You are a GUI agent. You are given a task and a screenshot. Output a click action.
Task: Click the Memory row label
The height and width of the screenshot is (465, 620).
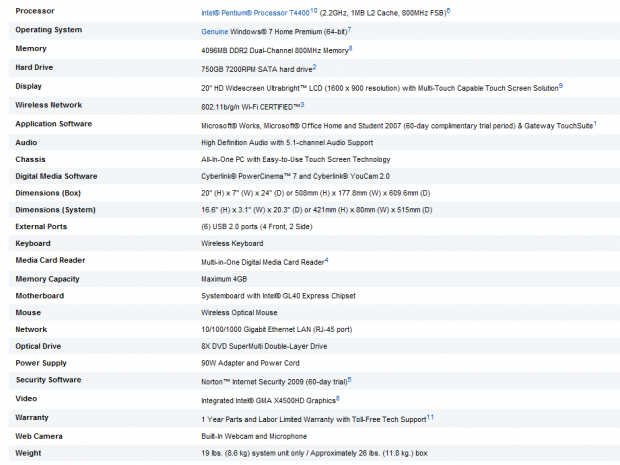tap(31, 49)
